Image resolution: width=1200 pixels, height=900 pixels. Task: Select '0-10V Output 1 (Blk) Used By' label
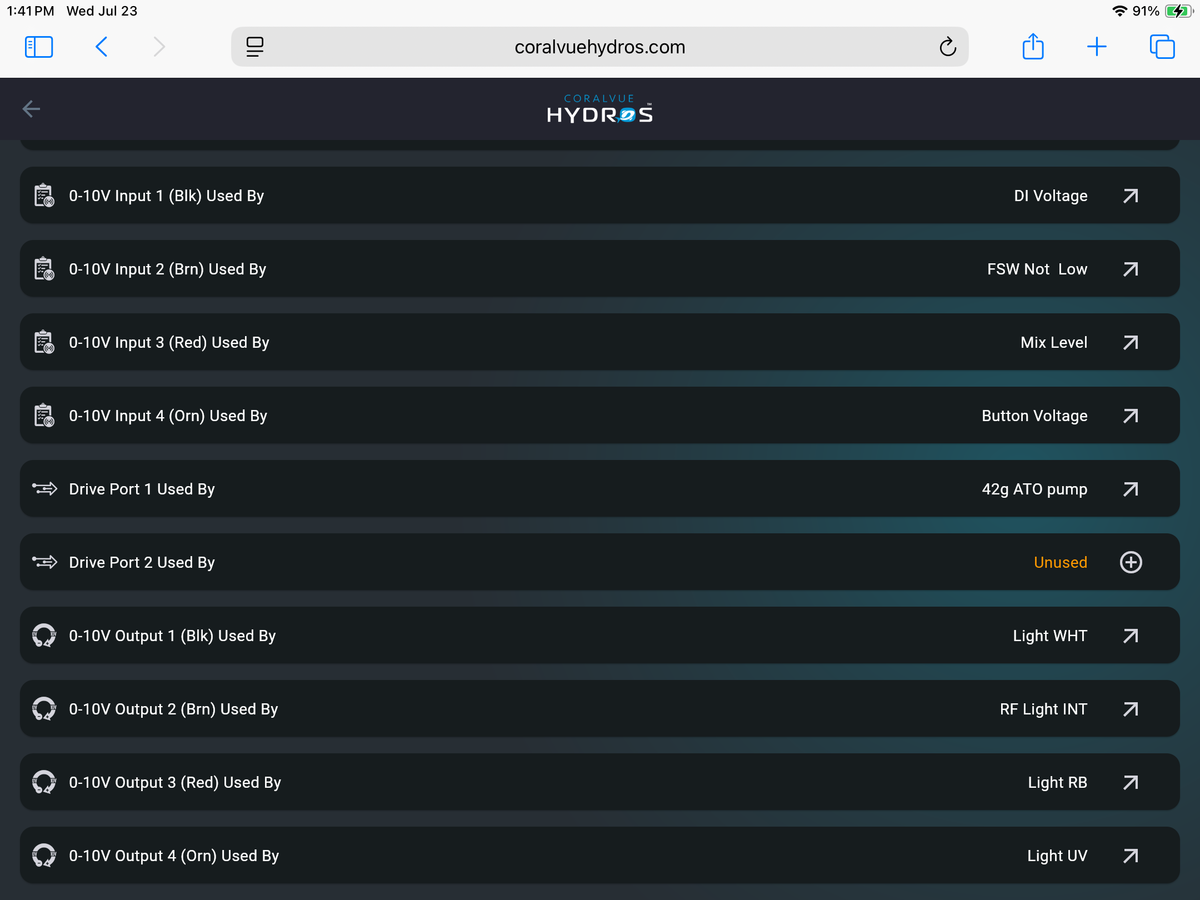point(172,636)
